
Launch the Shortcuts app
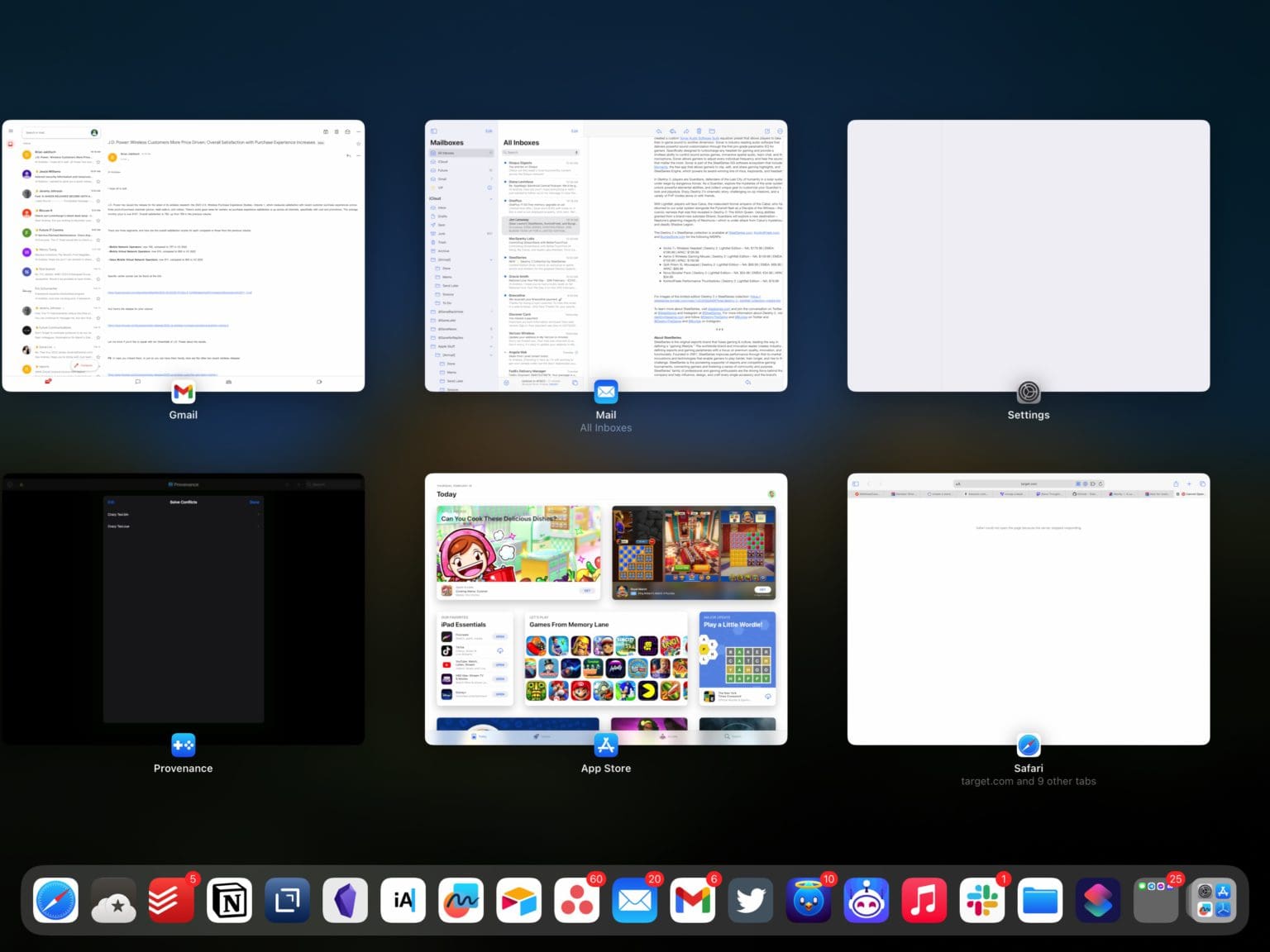pos(1097,900)
